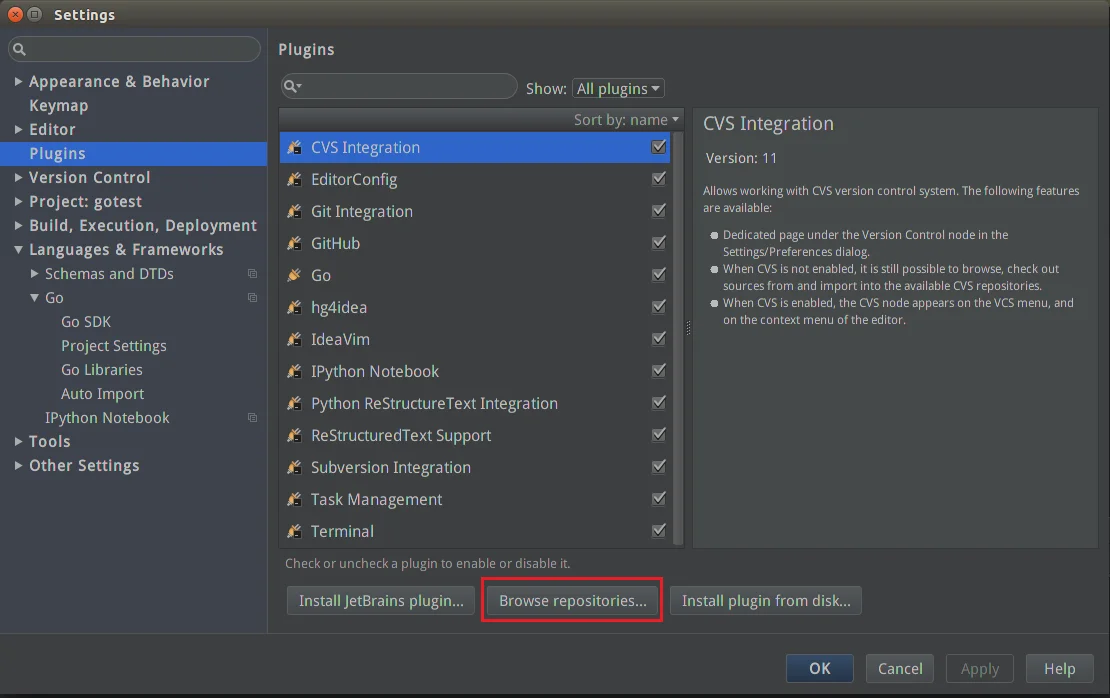Click the Browse repositories button
Image resolution: width=1110 pixels, height=698 pixels.
(x=573, y=600)
